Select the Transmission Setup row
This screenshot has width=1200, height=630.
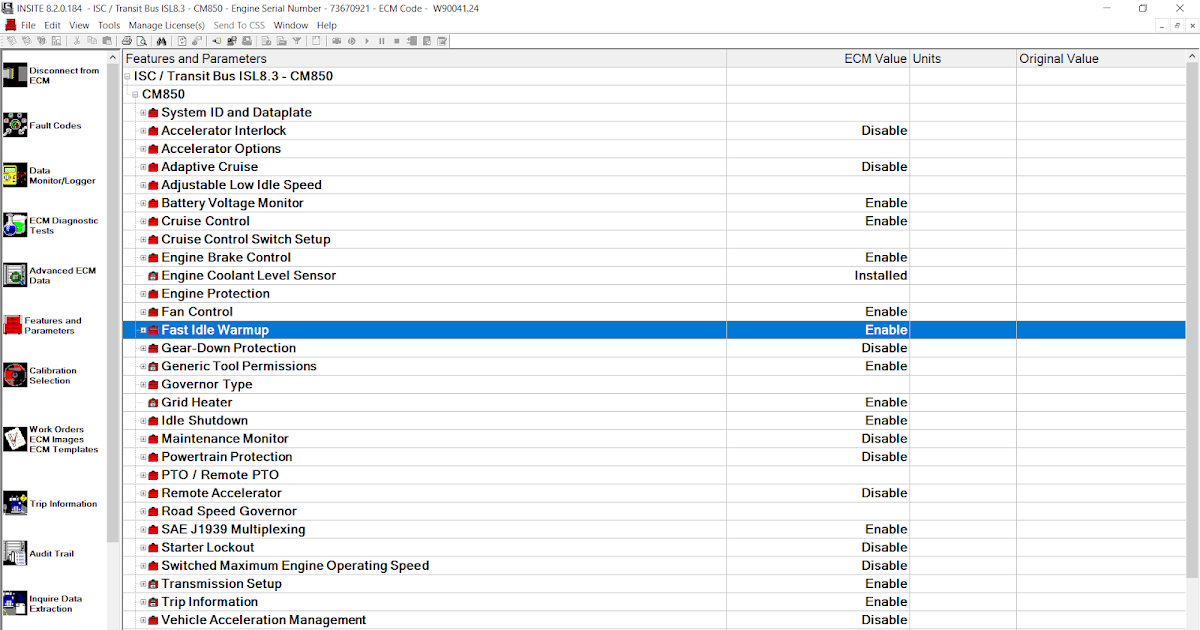point(654,584)
